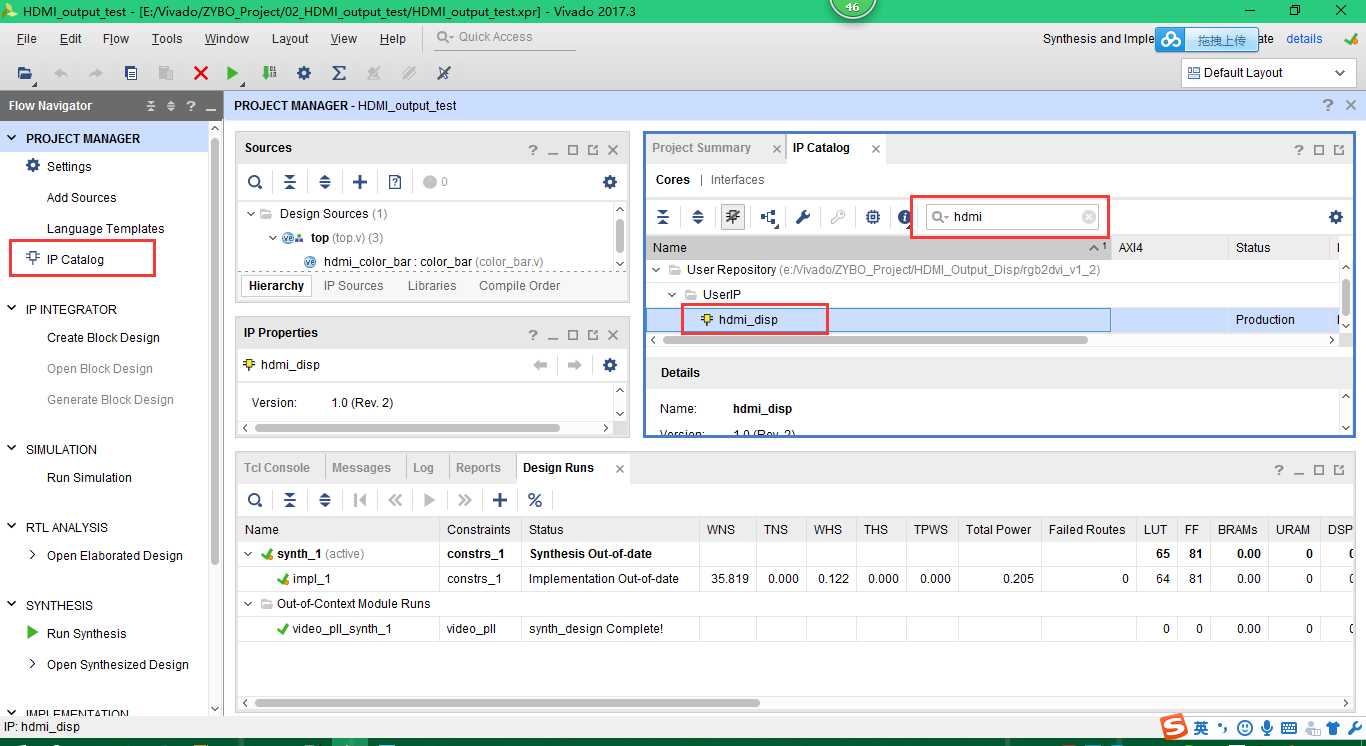Collapse IP INTEGRATOR section
The height and width of the screenshot is (746, 1366).
pos(12,309)
